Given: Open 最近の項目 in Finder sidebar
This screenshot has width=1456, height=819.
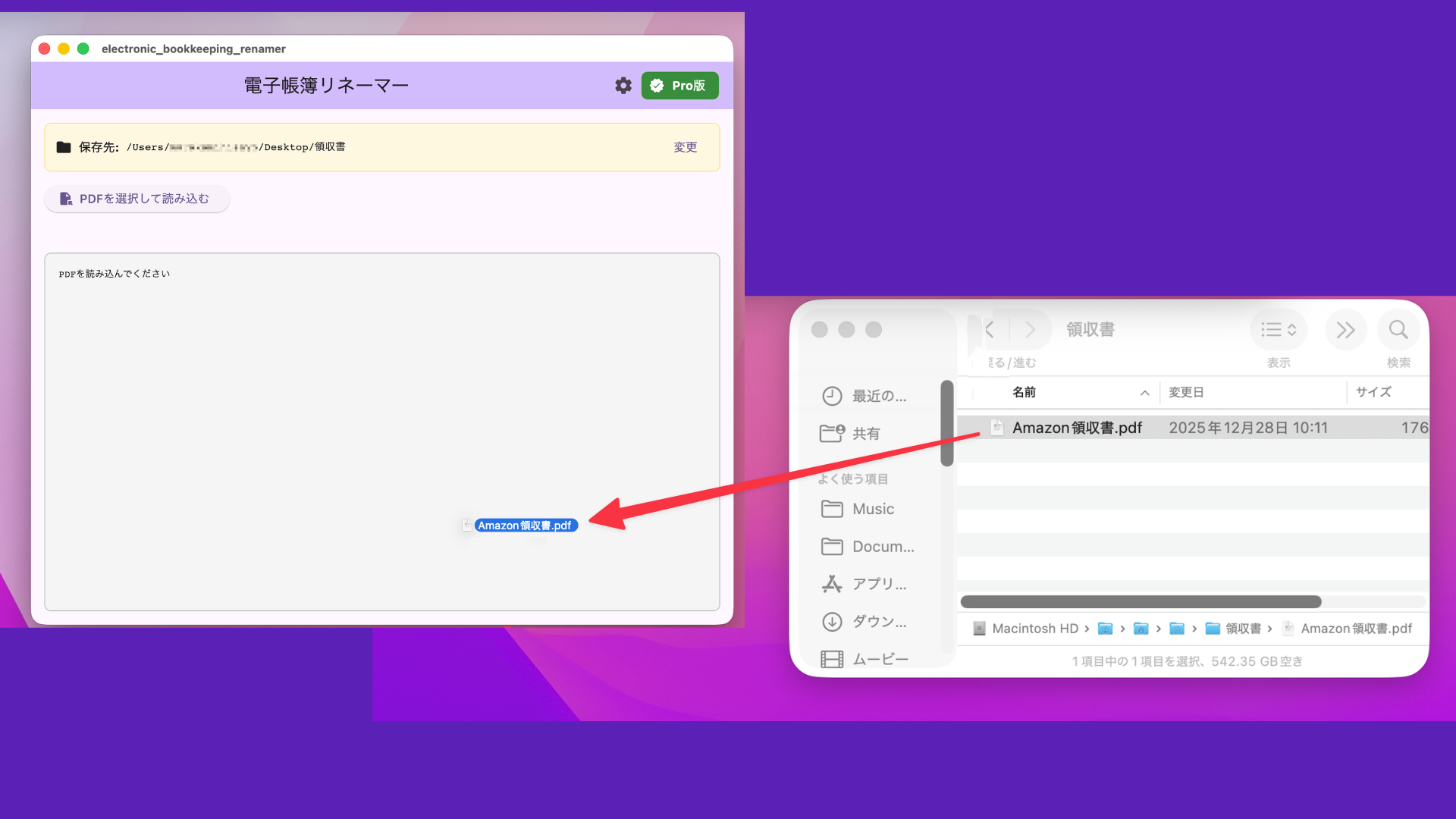Looking at the screenshot, I should [x=864, y=396].
